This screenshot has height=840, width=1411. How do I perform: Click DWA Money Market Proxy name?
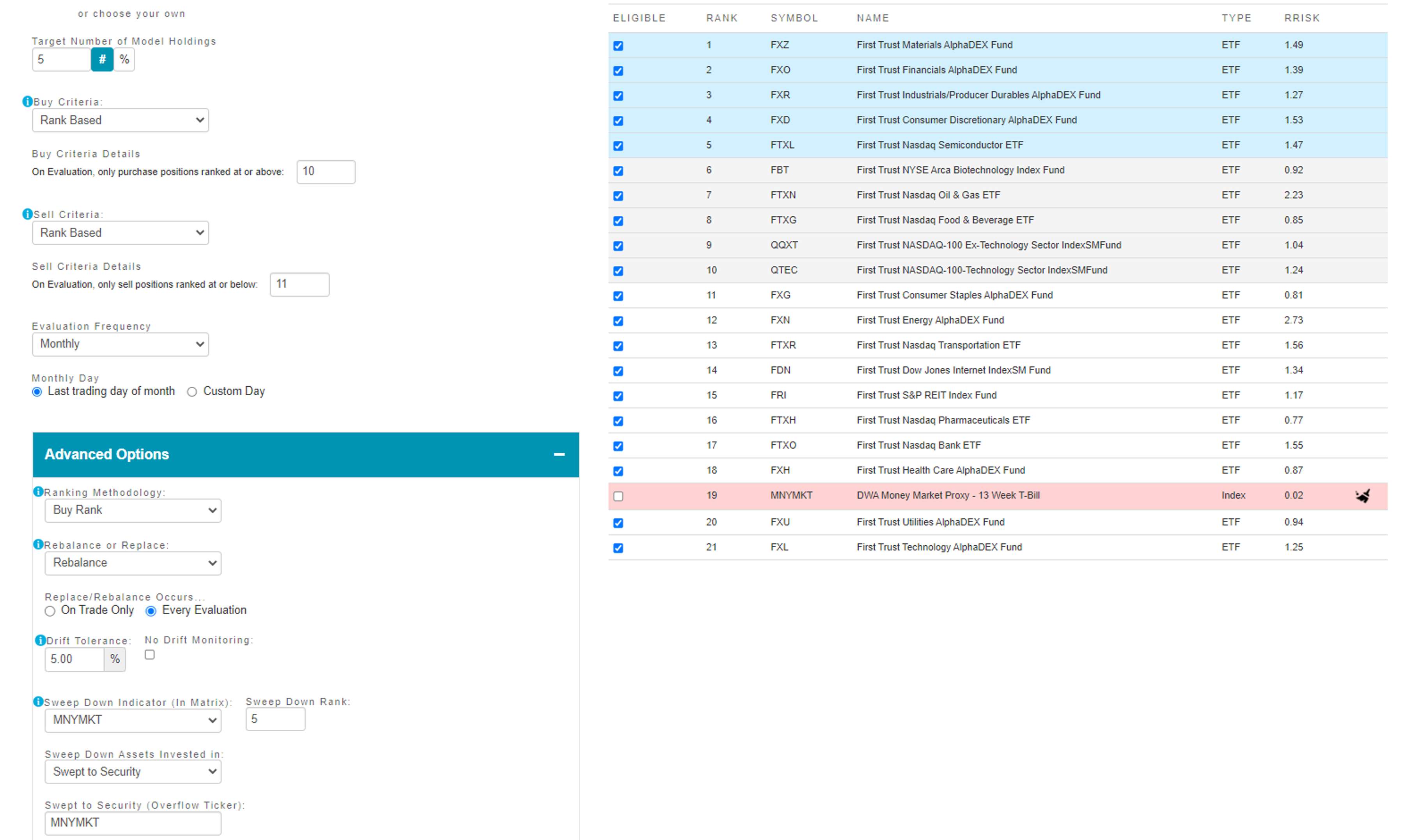point(948,495)
